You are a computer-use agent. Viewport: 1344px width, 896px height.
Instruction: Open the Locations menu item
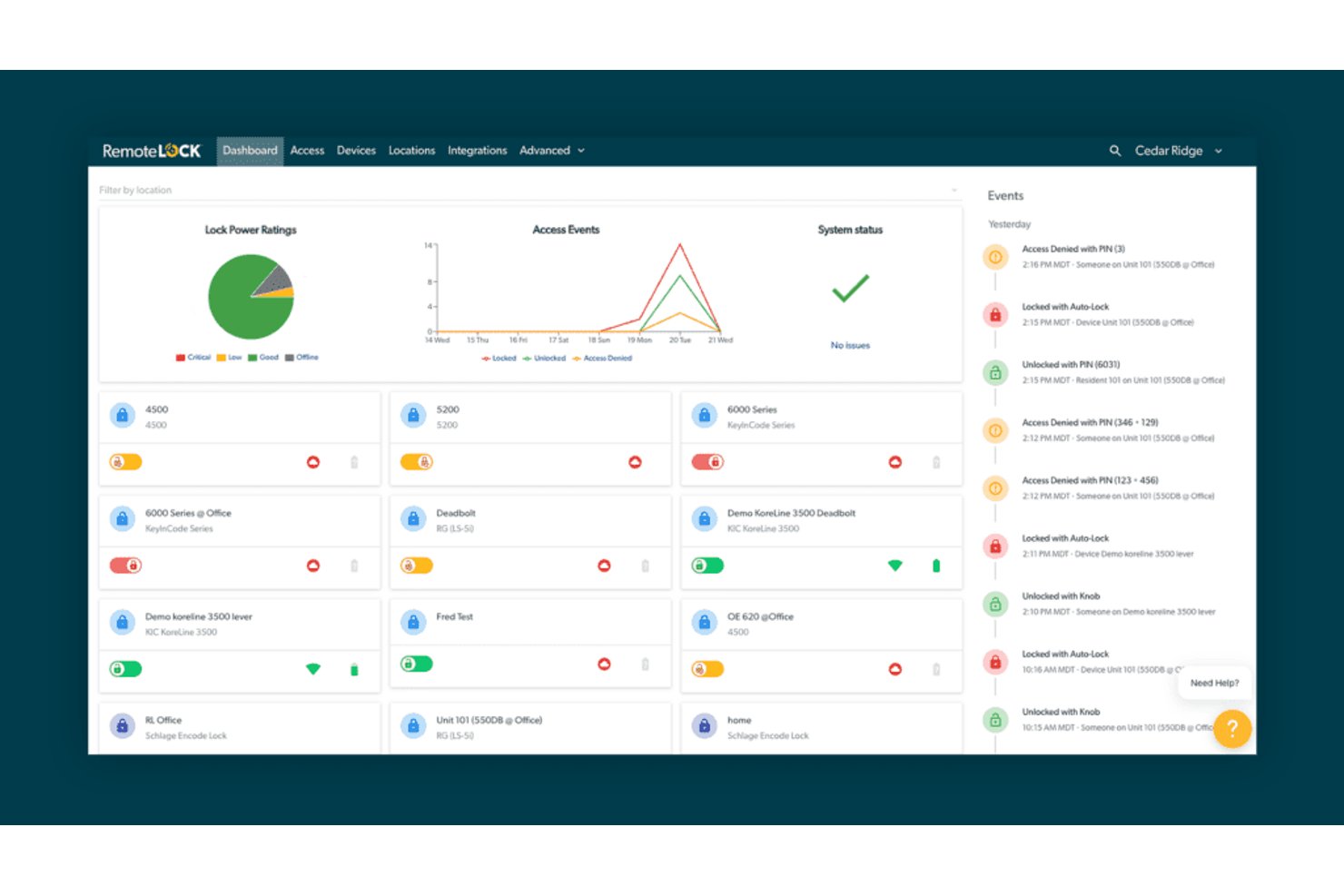tap(411, 151)
